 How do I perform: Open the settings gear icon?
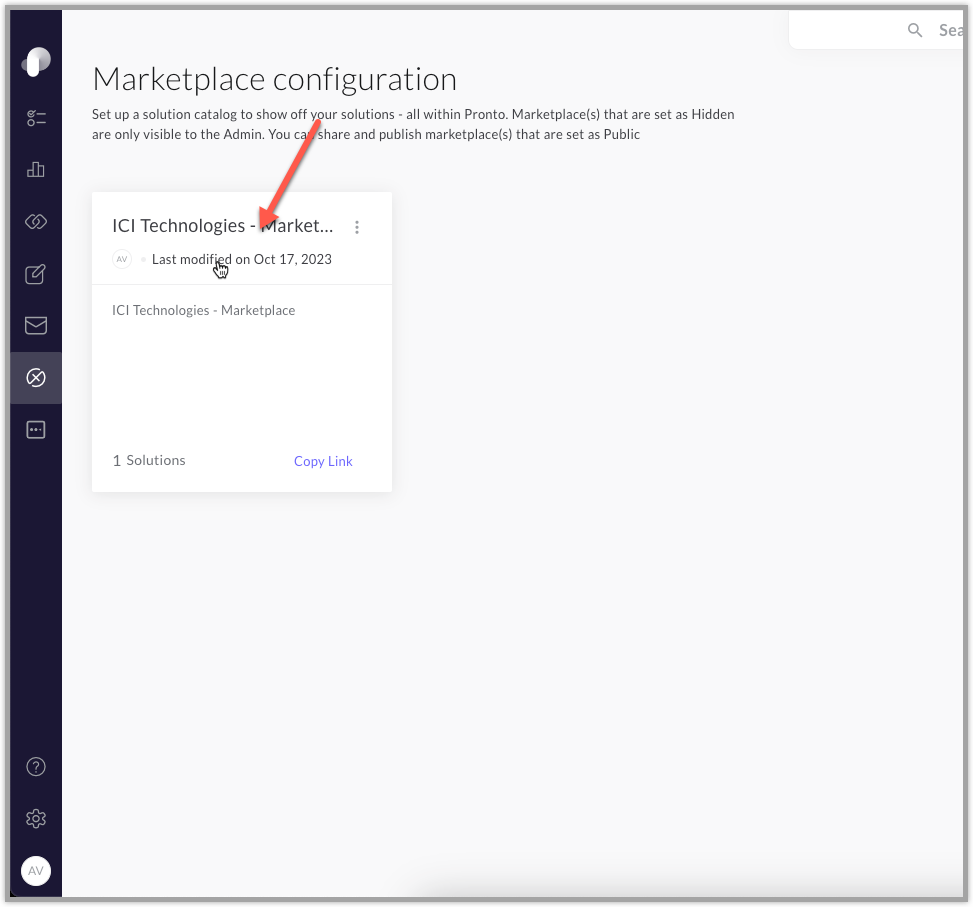coord(36,819)
